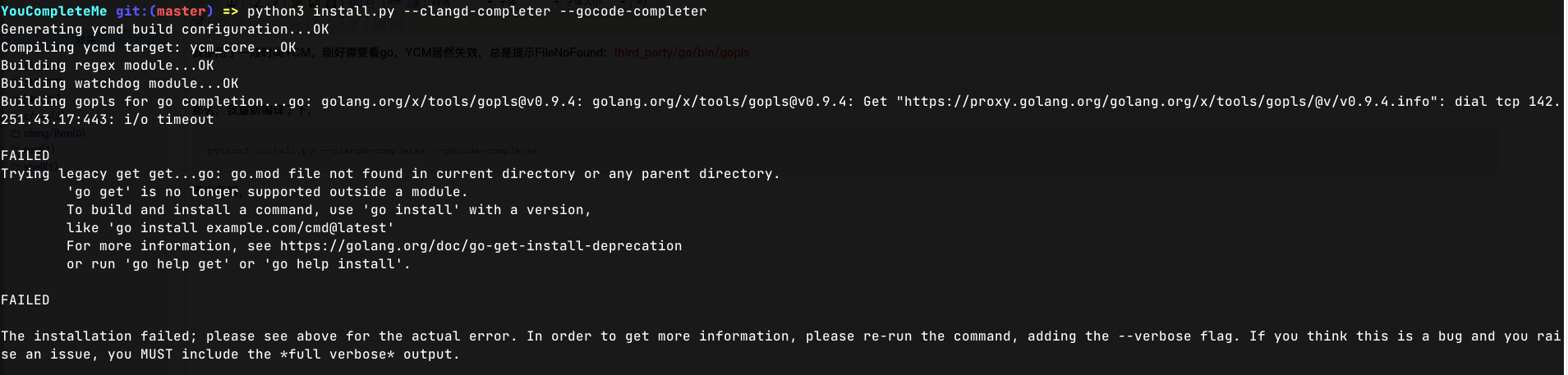The width and height of the screenshot is (1568, 375).
Task: Click the yellow => prompt arrow
Action: (230, 11)
